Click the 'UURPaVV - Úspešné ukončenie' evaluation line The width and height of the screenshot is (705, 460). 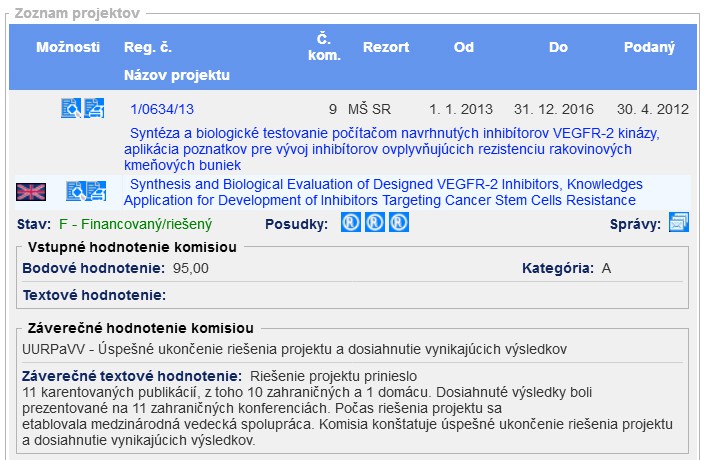[294, 349]
